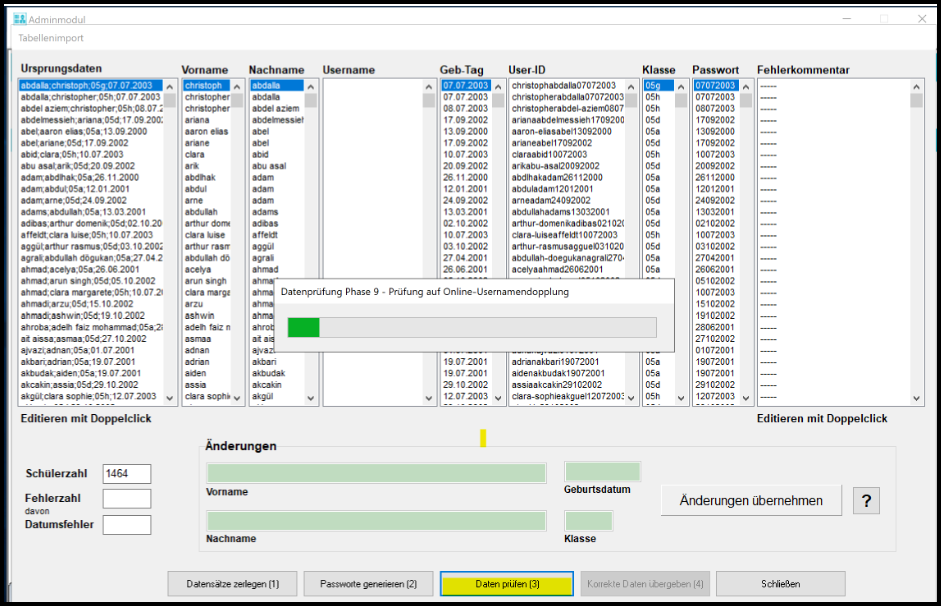Screen dimensions: 941x606
Task: Click scroll down arrow of Fehlerkommentar list
Action: tap(916, 397)
